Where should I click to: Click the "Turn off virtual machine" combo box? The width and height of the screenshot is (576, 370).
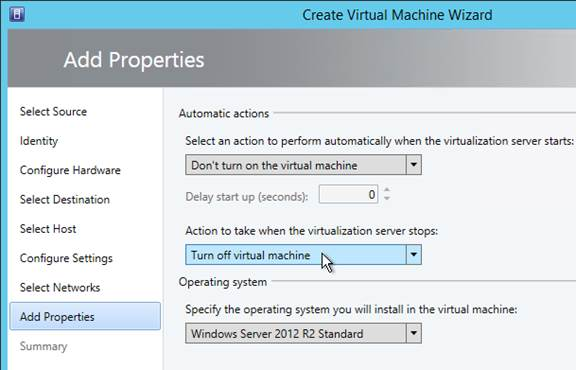pos(303,255)
